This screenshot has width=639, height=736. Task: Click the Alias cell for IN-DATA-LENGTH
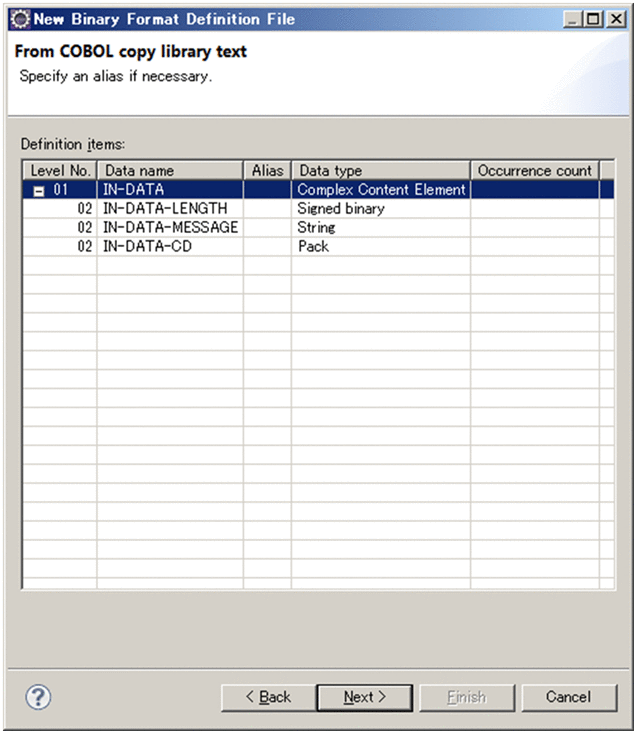[x=268, y=208]
